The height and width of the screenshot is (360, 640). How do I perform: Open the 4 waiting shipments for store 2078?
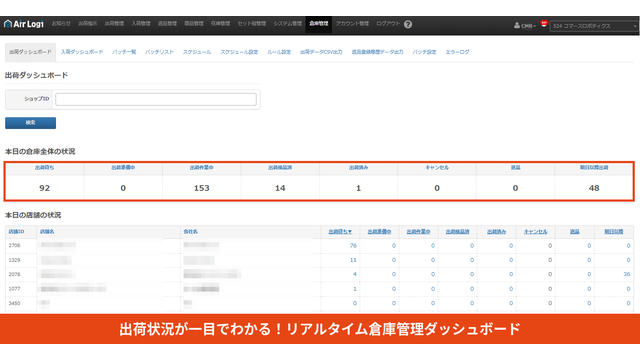point(355,274)
